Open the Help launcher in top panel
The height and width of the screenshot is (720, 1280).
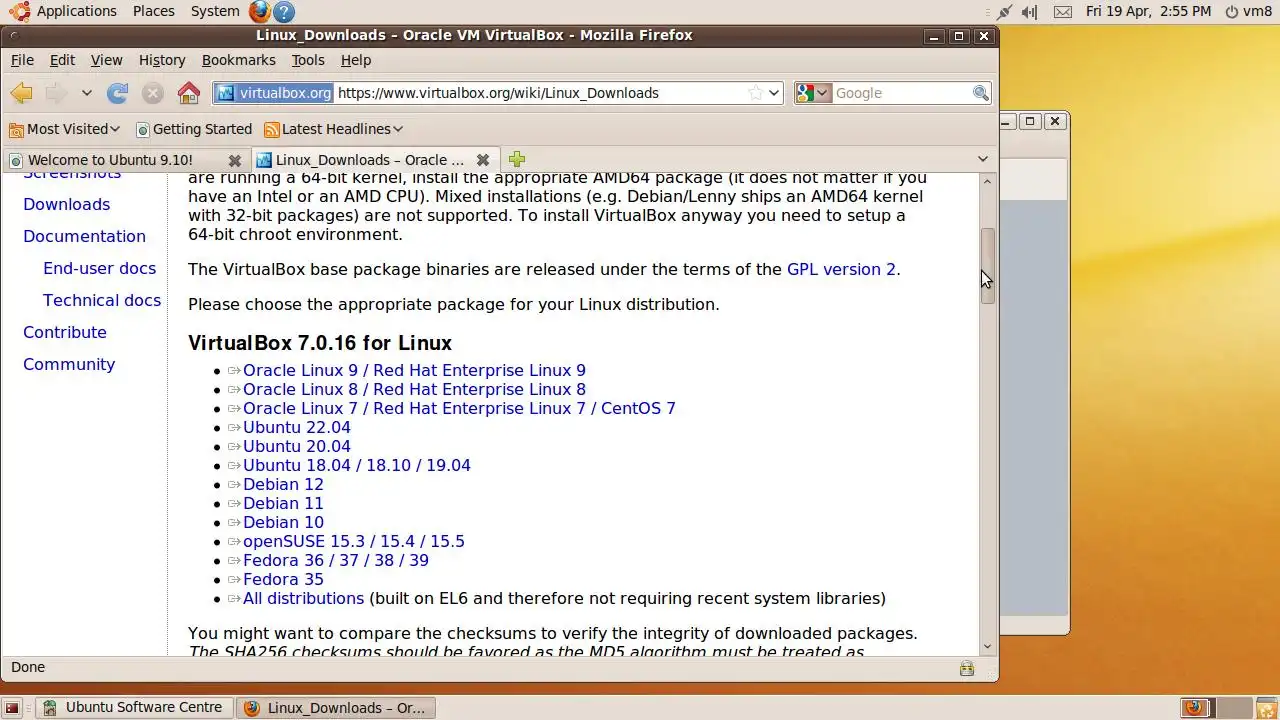pos(283,11)
